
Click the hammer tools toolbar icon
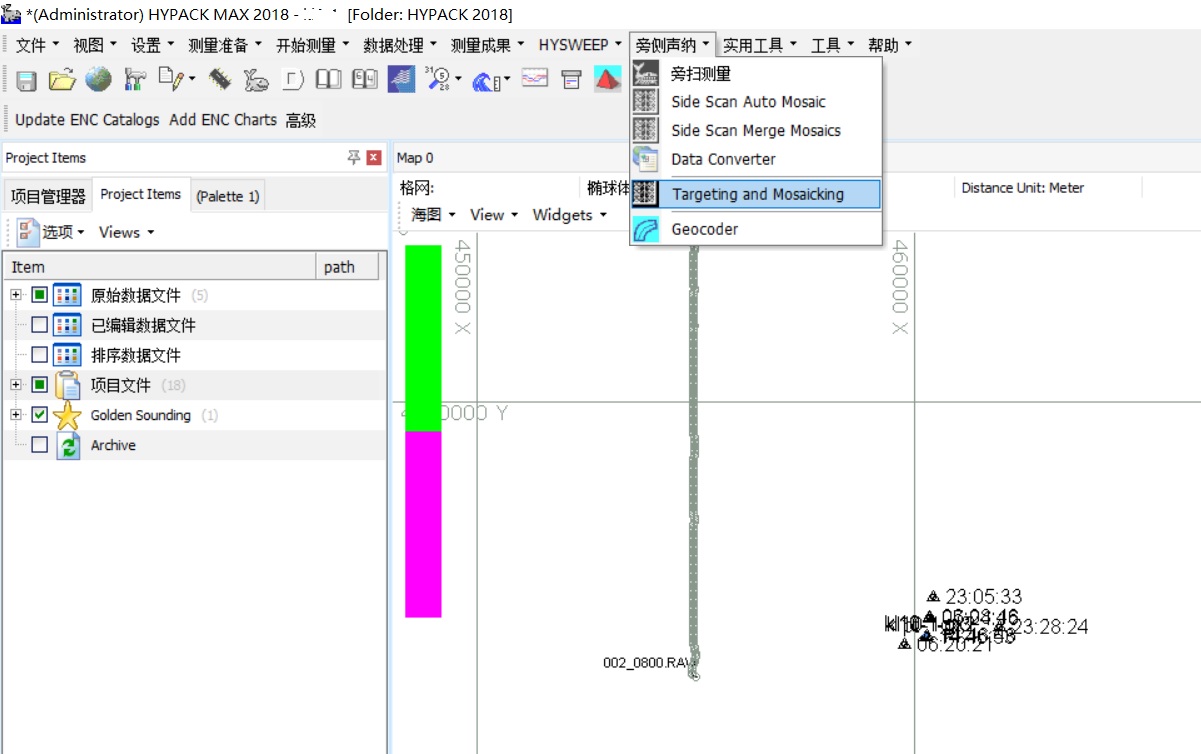135,80
